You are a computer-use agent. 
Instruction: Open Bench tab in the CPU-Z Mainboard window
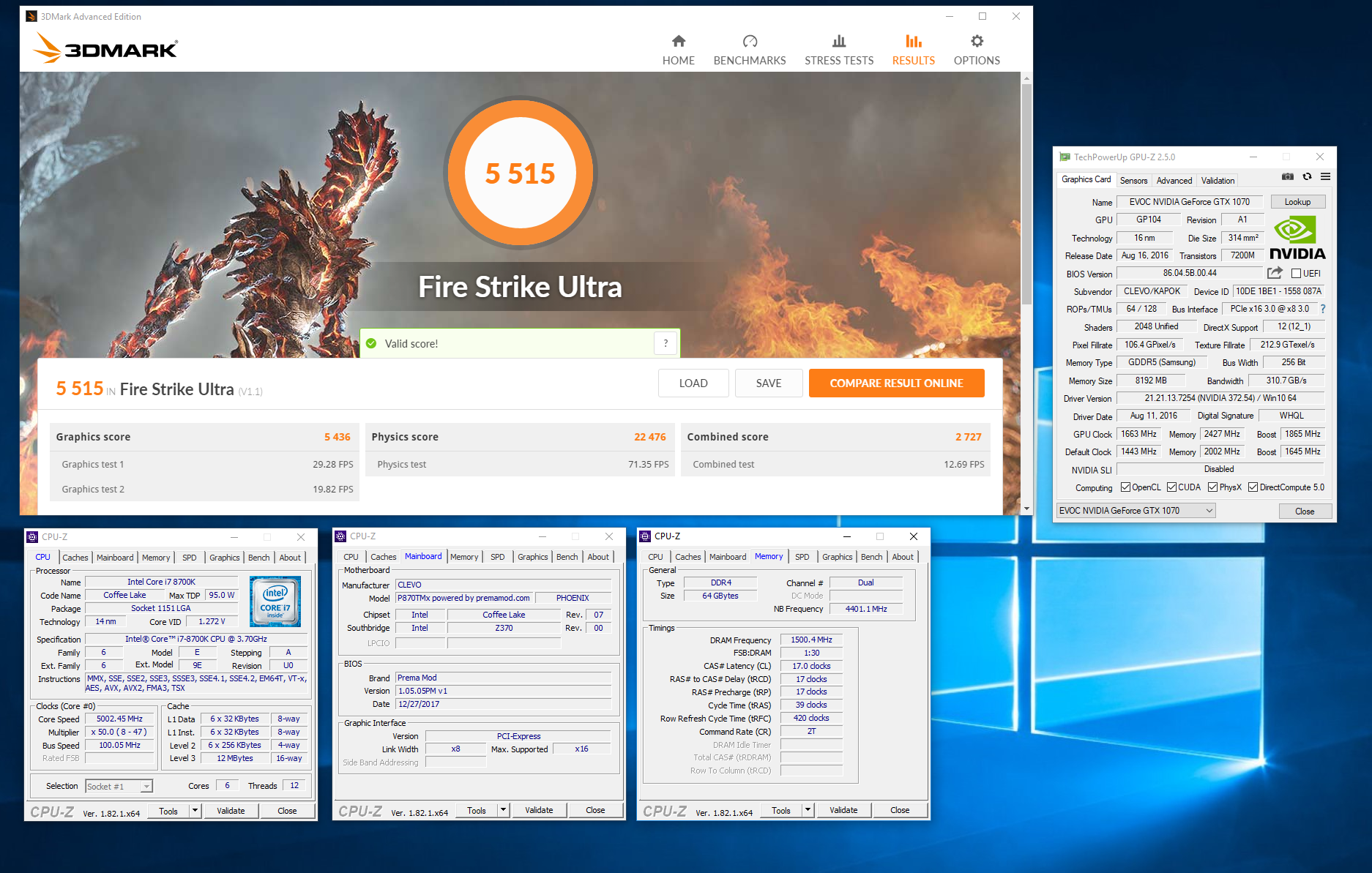(567, 557)
